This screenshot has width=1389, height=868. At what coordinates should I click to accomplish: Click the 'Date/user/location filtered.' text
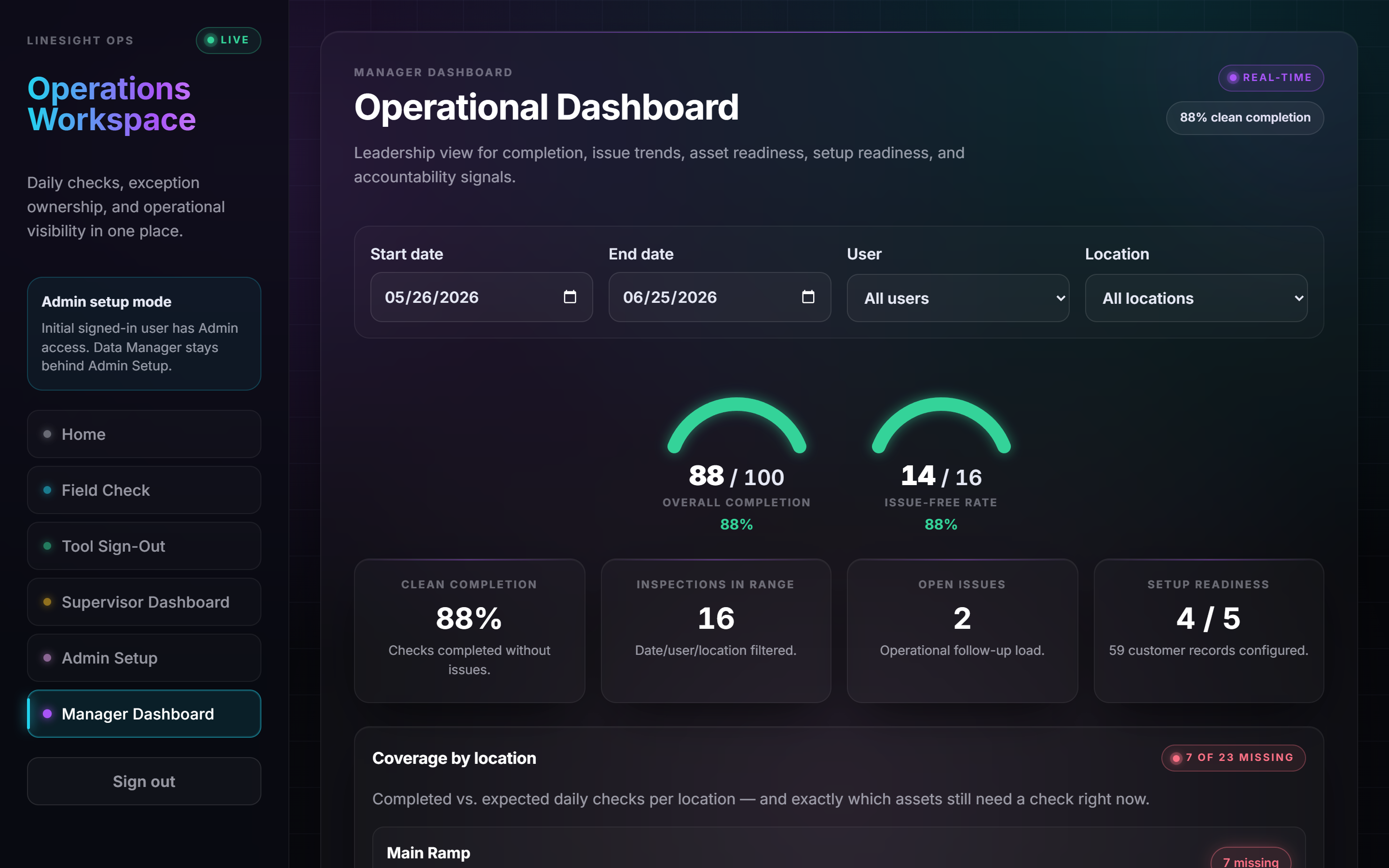pos(716,651)
